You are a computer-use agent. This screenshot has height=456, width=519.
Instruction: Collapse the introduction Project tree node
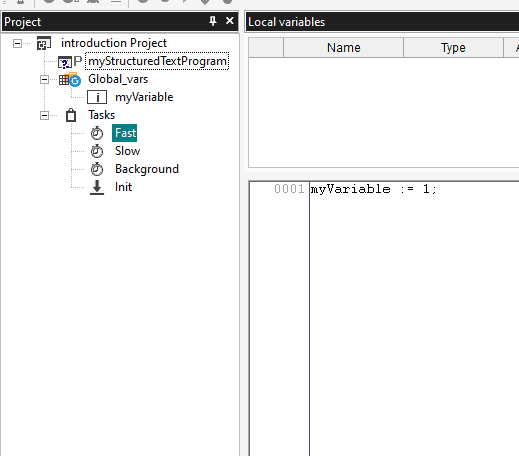click(x=17, y=43)
